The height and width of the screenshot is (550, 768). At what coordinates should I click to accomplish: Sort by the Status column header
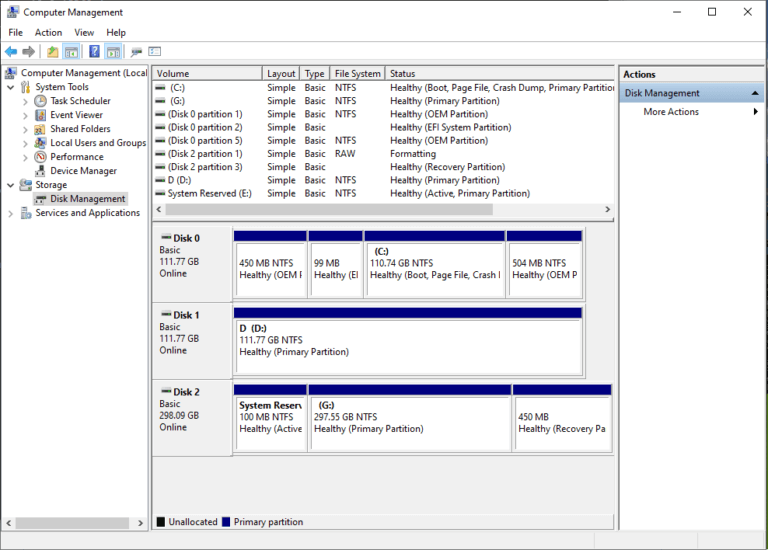pos(500,73)
